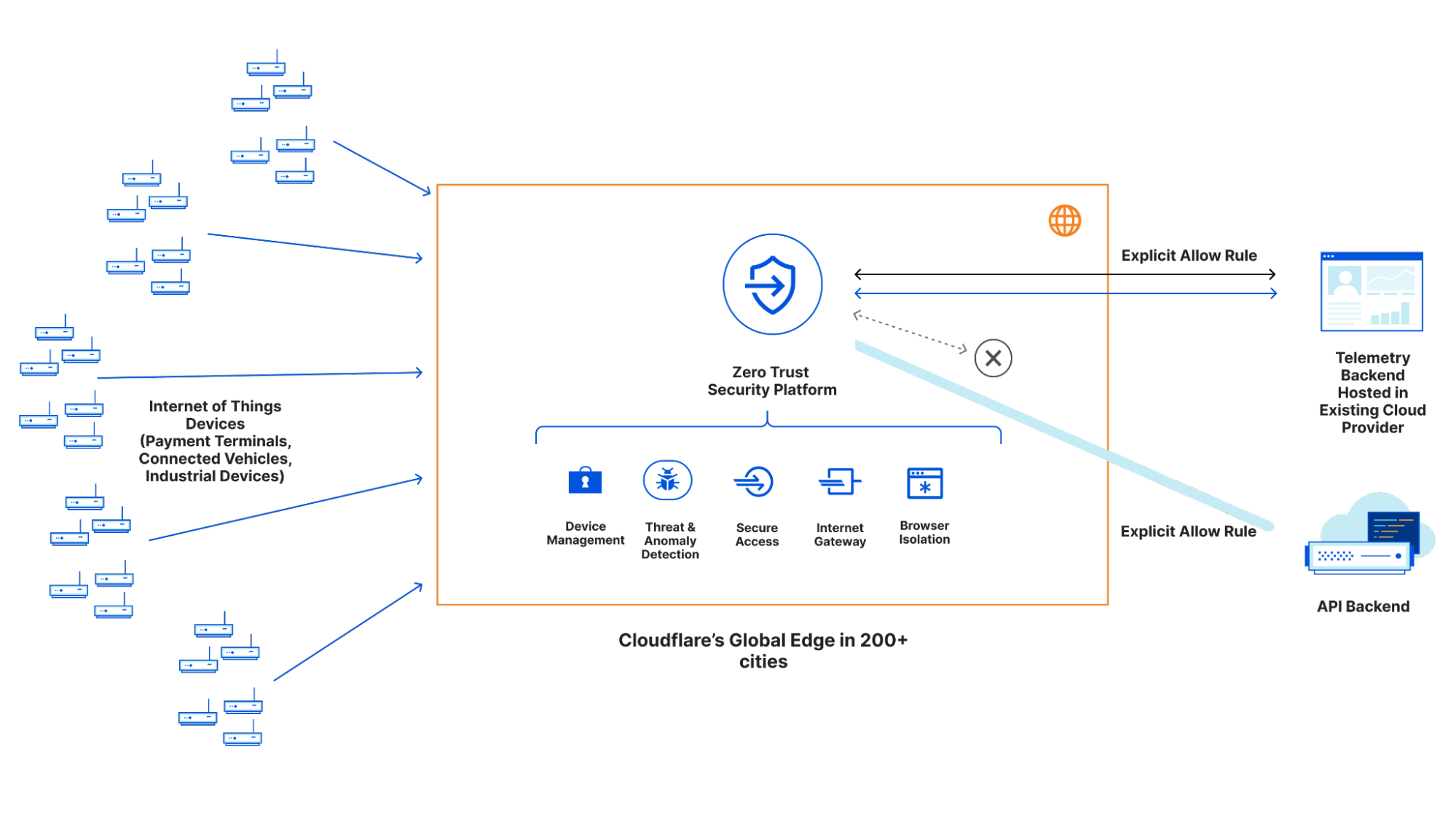Click the Internet Gateway icon
This screenshot has height=819, width=1456.
point(839,482)
